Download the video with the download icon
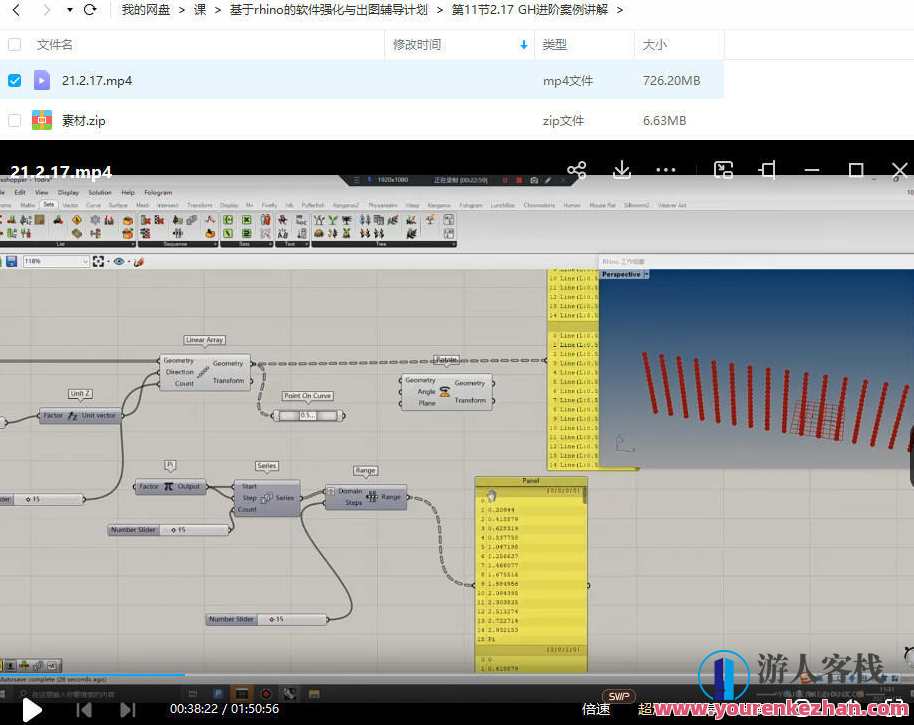Screen dimensions: 914x725 (622, 170)
